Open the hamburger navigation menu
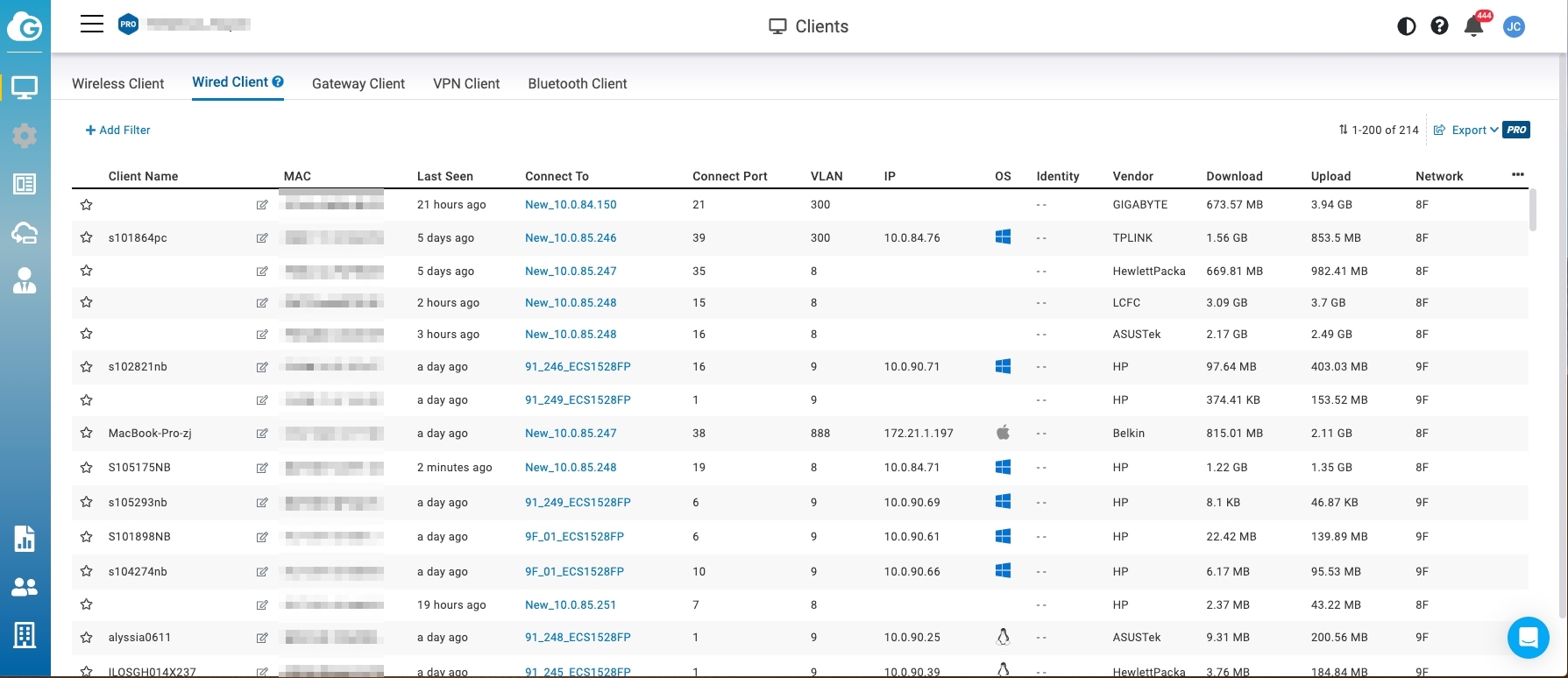 pos(92,24)
